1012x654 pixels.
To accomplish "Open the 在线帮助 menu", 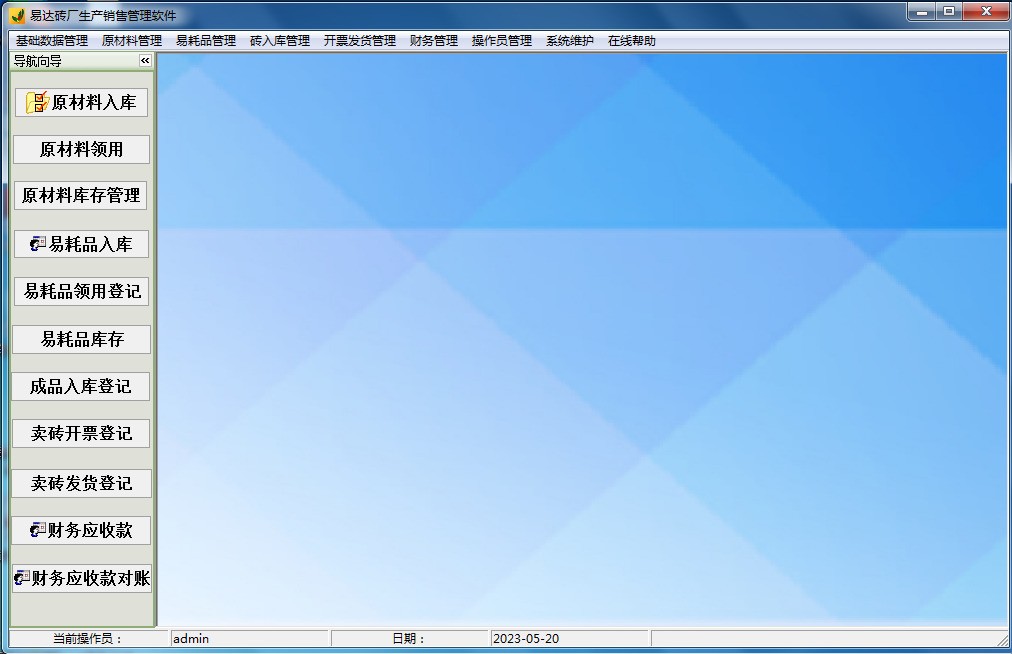I will click(x=631, y=41).
